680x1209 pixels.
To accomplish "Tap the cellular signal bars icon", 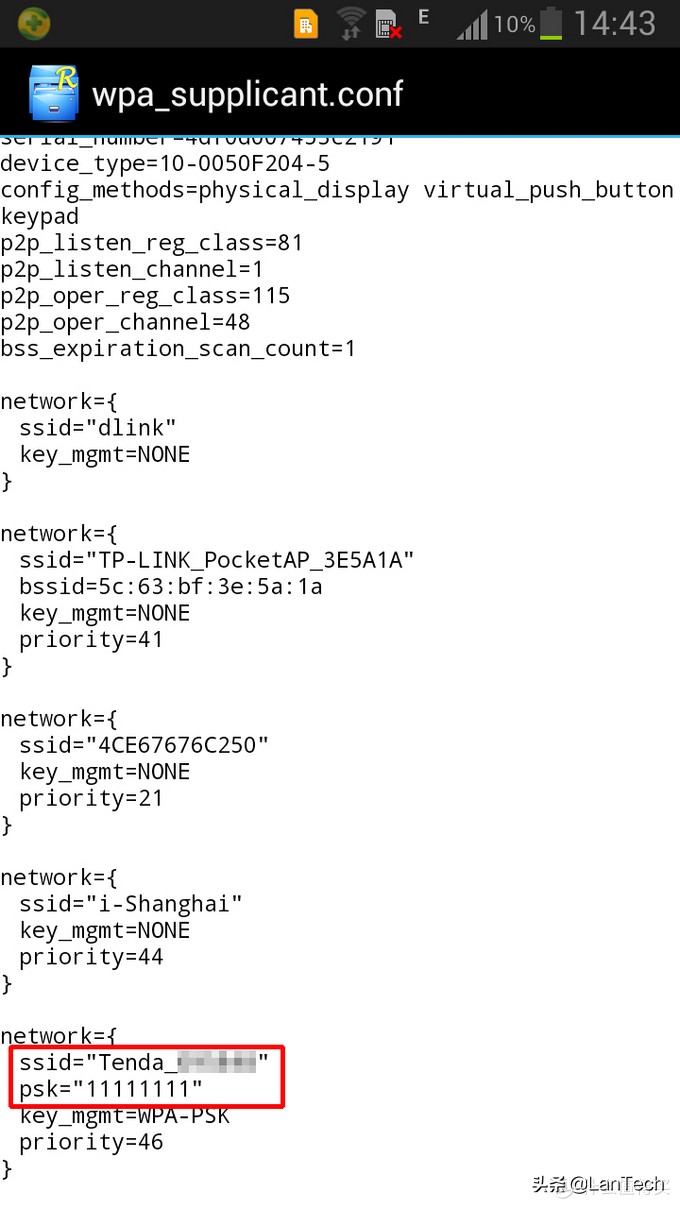I will click(472, 24).
